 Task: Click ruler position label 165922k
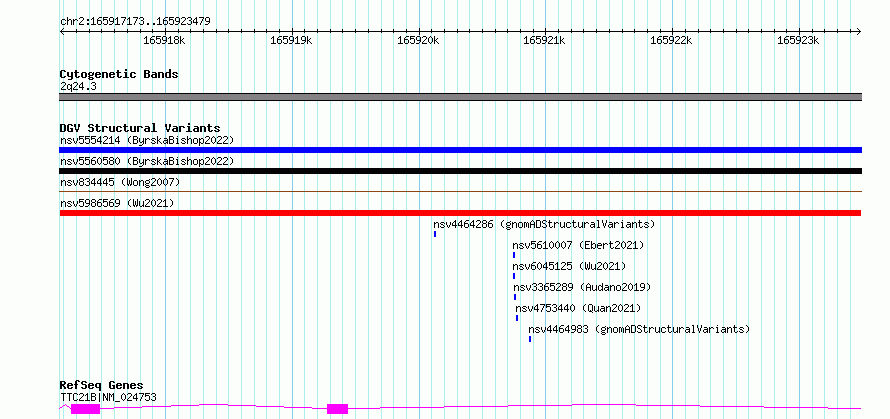[671, 40]
